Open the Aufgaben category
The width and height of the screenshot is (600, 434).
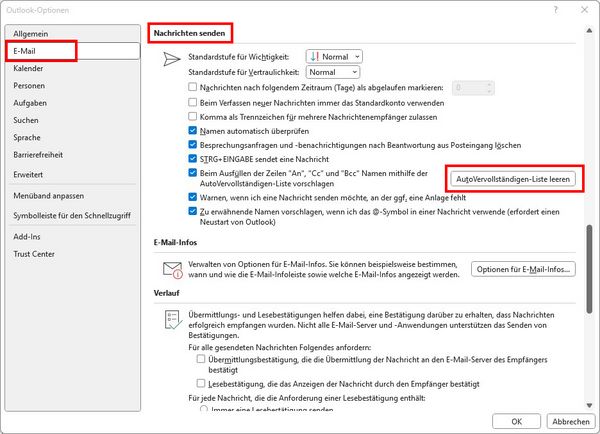pyautogui.click(x=73, y=103)
